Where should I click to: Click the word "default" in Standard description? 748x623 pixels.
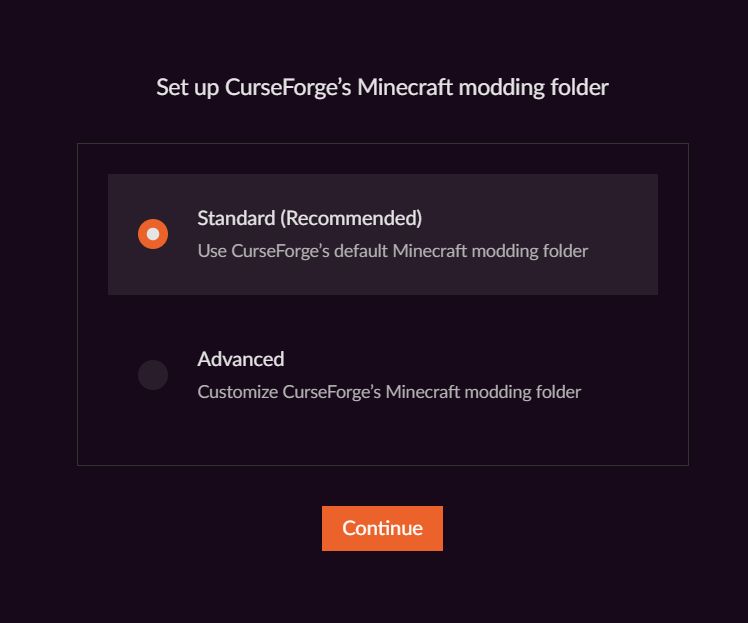coord(359,251)
